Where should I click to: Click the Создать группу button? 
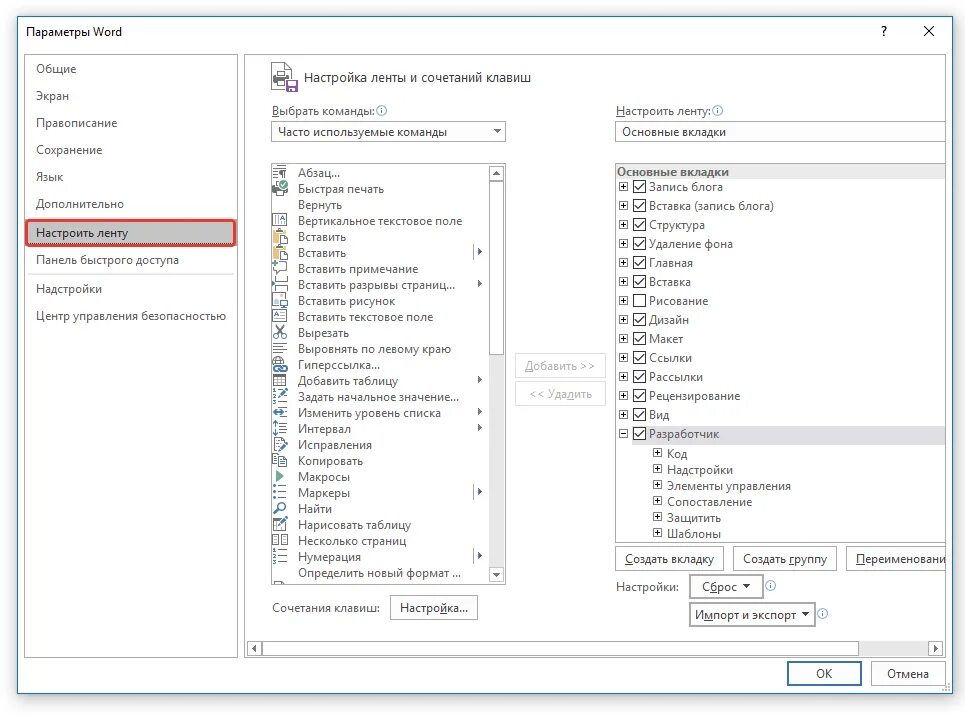pyautogui.click(x=785, y=559)
